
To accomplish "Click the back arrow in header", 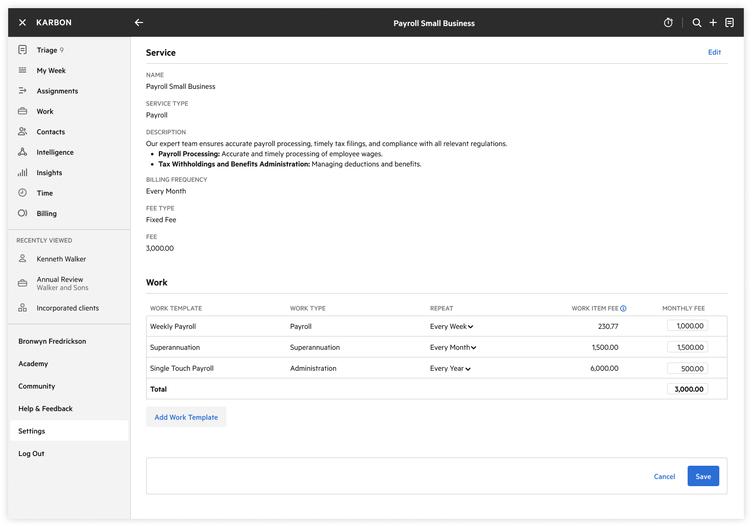I will coord(139,23).
